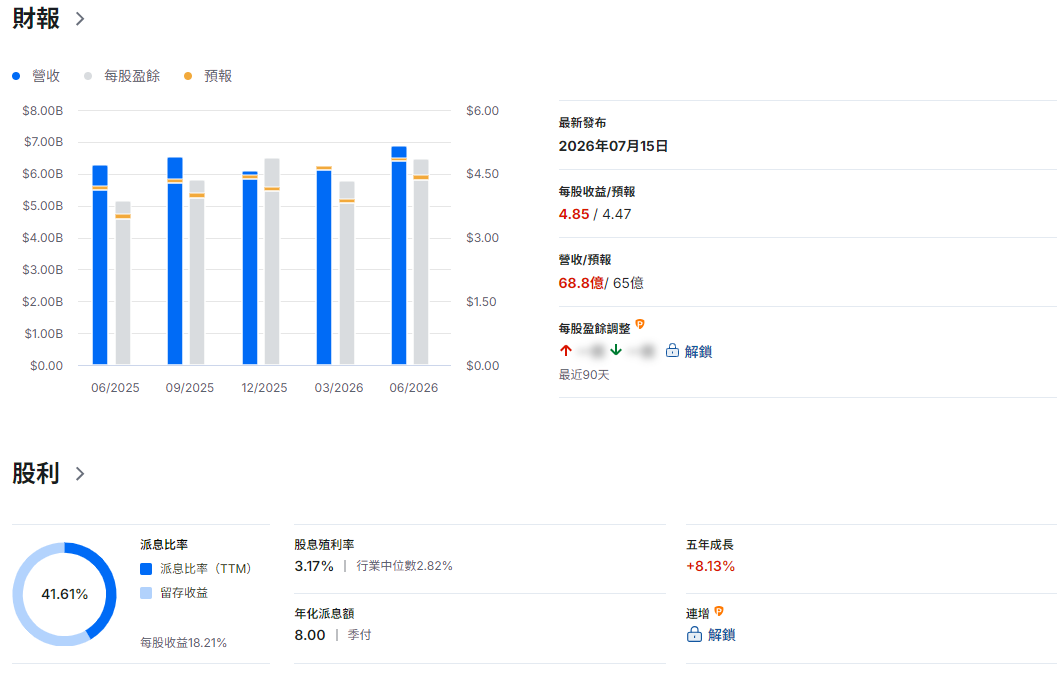The height and width of the screenshot is (673, 1064).
Task: Click the blue 派息比率 (TTM) swatch
Action: 146,569
